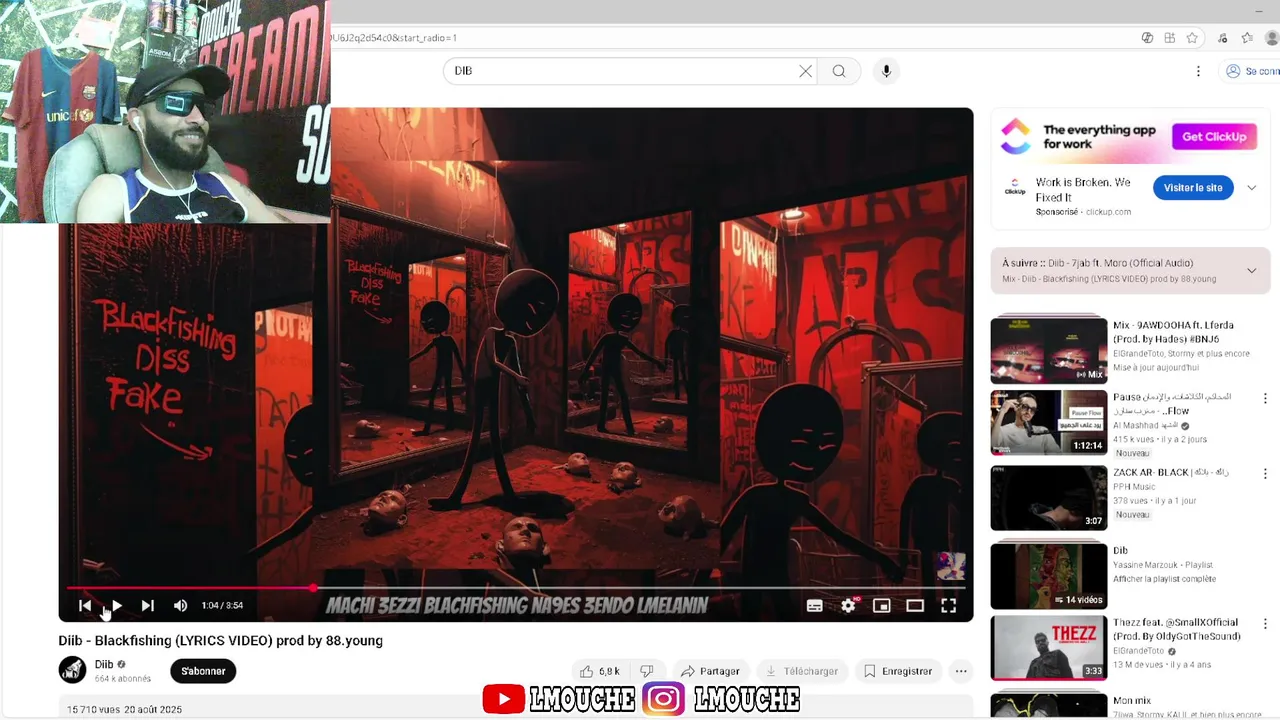The width and height of the screenshot is (1280, 720).
Task: Subscribe with S'abonner button
Action: click(203, 671)
